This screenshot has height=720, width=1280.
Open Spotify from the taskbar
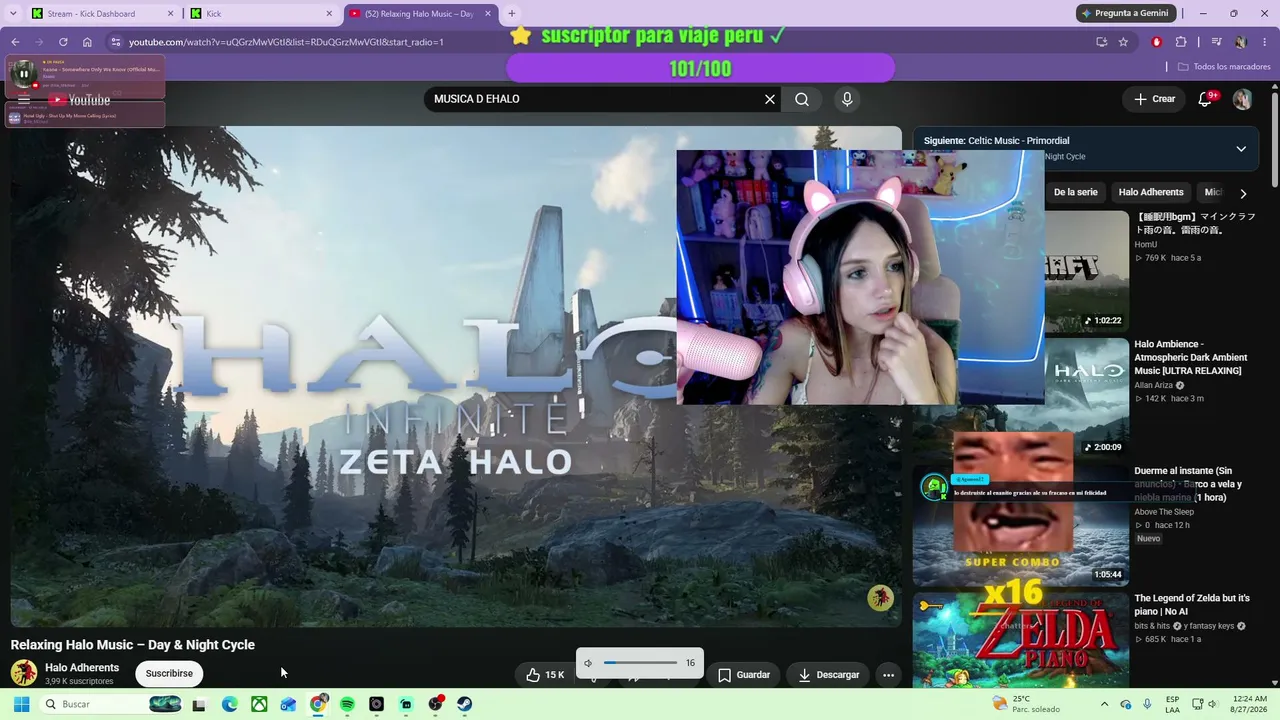(x=347, y=704)
